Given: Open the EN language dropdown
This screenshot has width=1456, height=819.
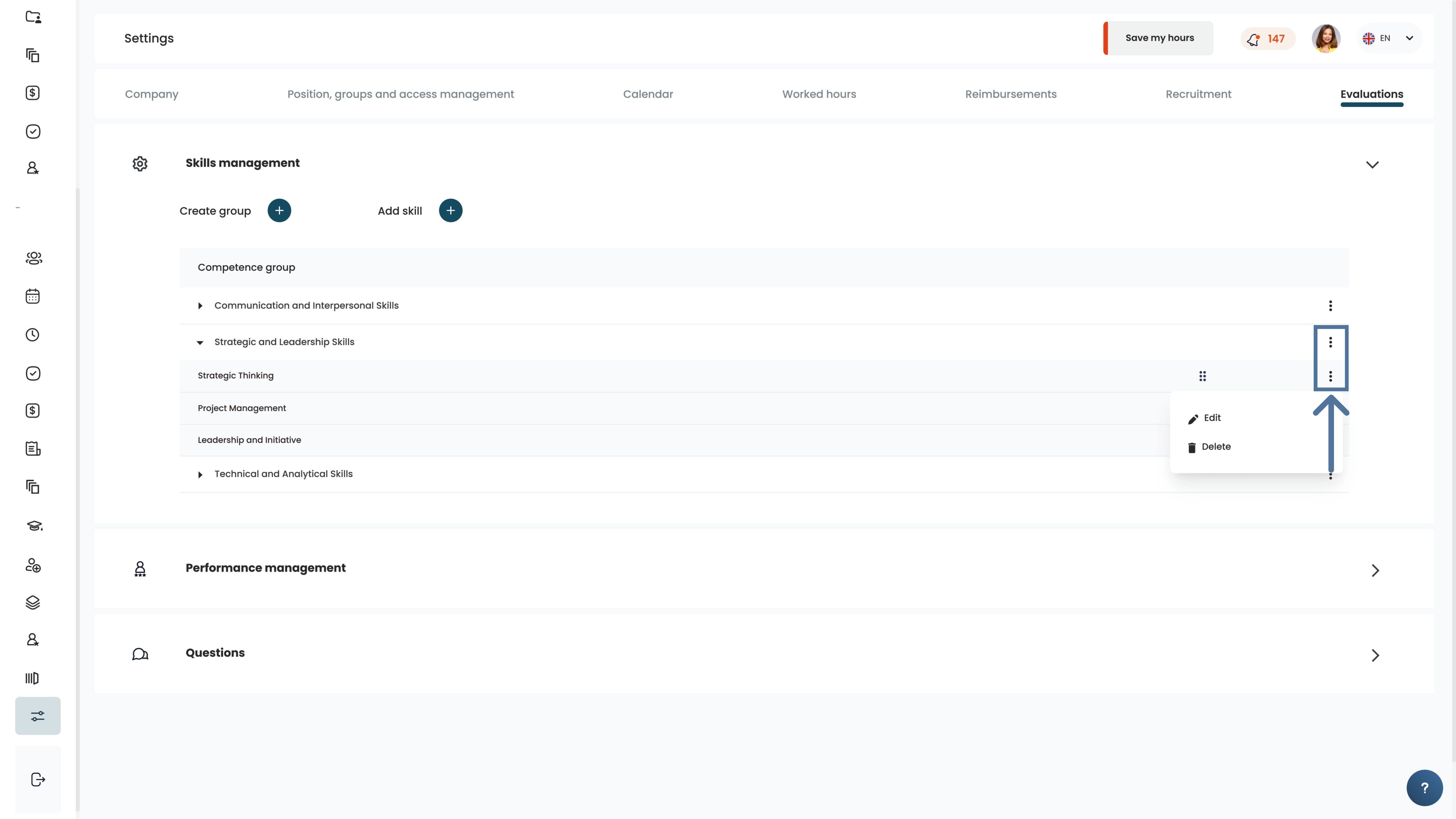Looking at the screenshot, I should coord(1389,39).
